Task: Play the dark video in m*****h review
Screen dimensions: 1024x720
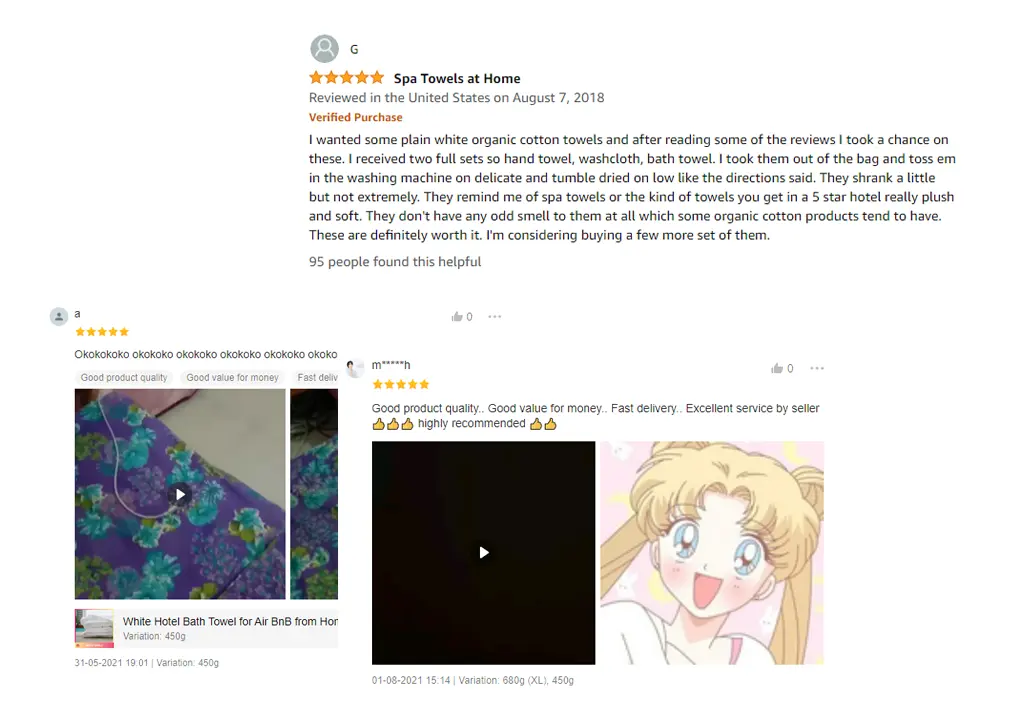Action: pos(483,553)
